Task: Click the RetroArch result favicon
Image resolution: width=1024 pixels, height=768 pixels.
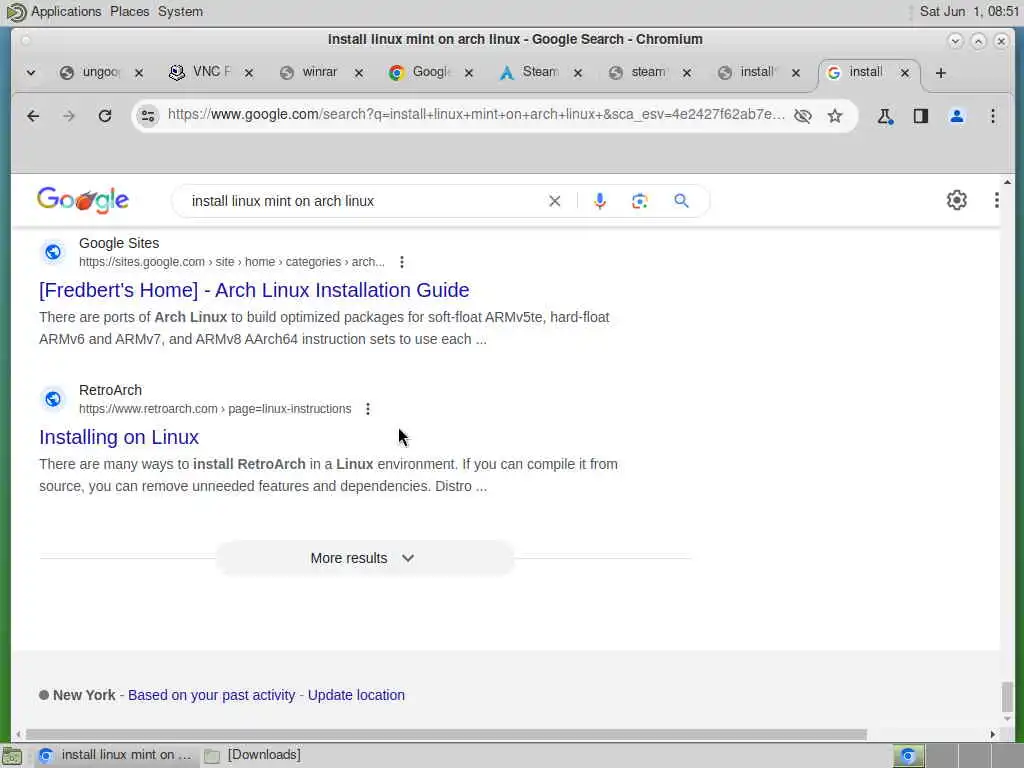Action: pos(53,399)
